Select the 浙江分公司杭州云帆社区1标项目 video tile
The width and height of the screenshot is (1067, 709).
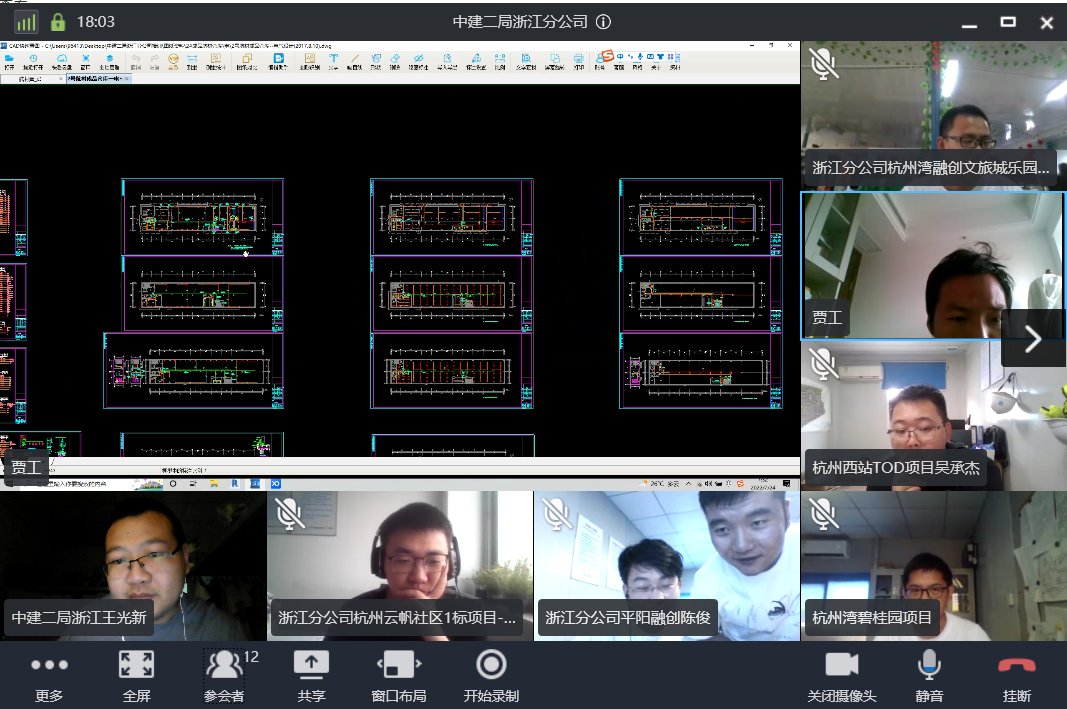coord(400,566)
